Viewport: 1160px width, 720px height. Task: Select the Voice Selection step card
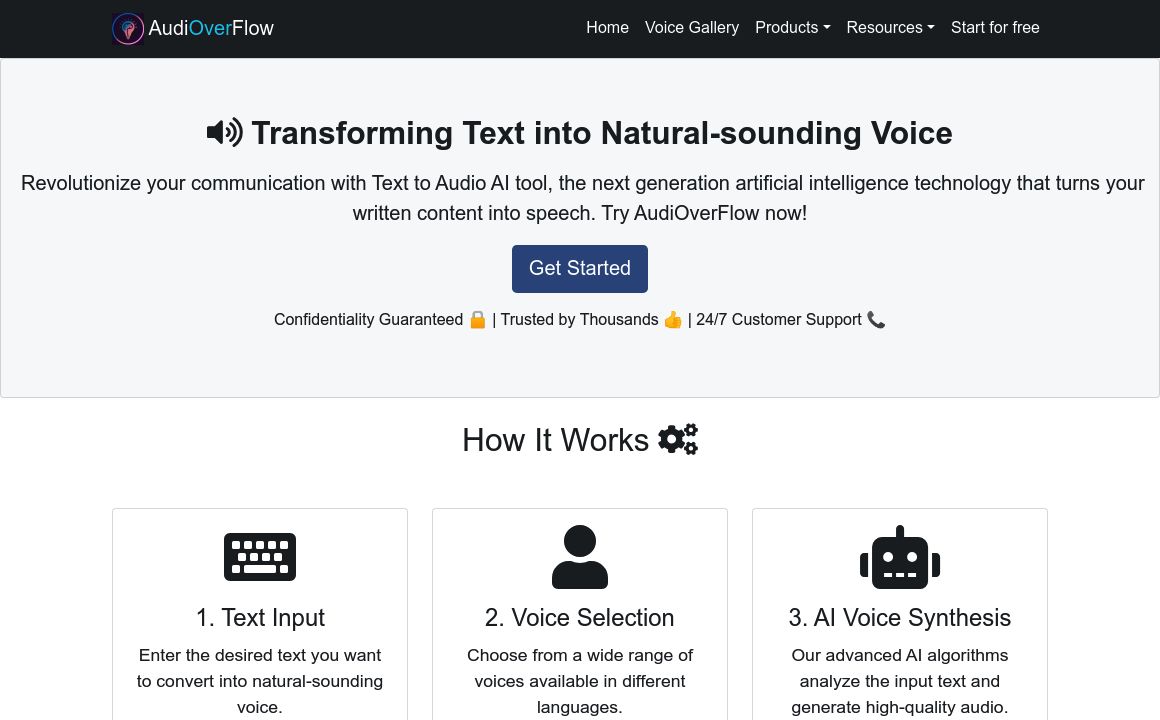click(580, 613)
